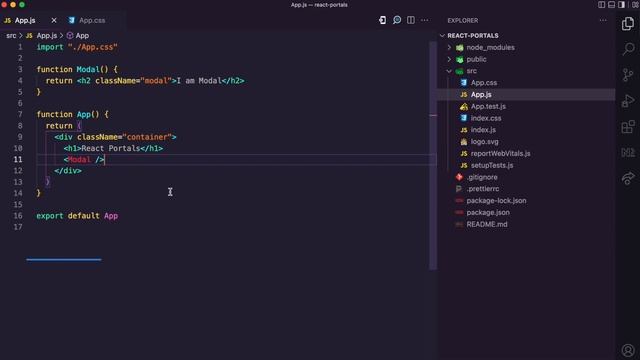Select App.js in the Explorer tree

tap(481, 95)
